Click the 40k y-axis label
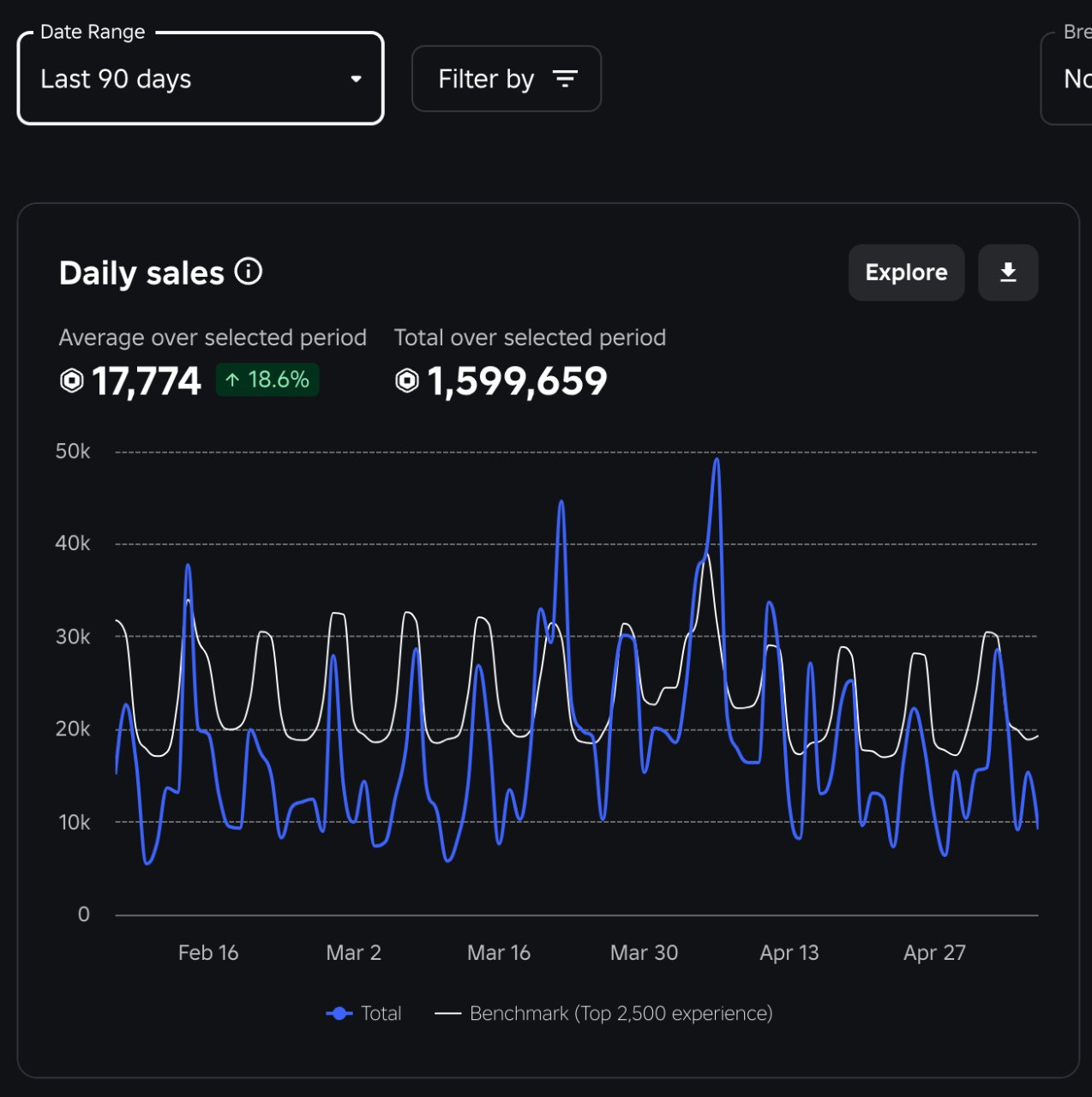This screenshot has width=1092, height=1097. pos(73,543)
